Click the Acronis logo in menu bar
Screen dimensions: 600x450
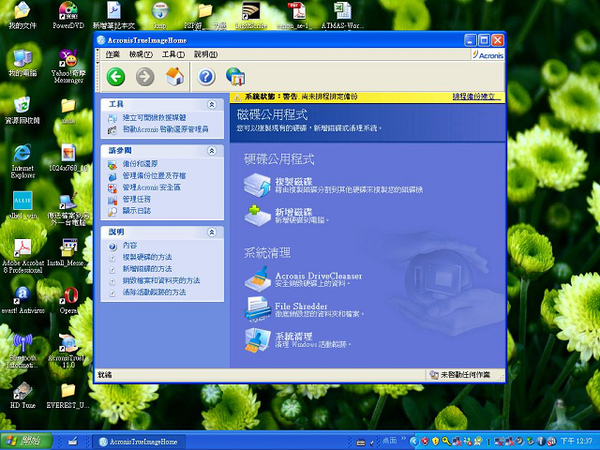[488, 55]
